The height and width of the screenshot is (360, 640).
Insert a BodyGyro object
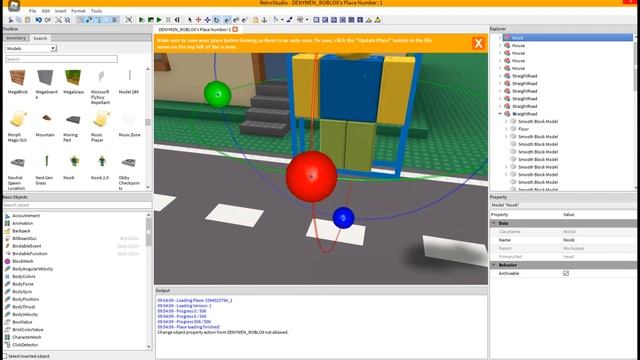click(x=22, y=291)
